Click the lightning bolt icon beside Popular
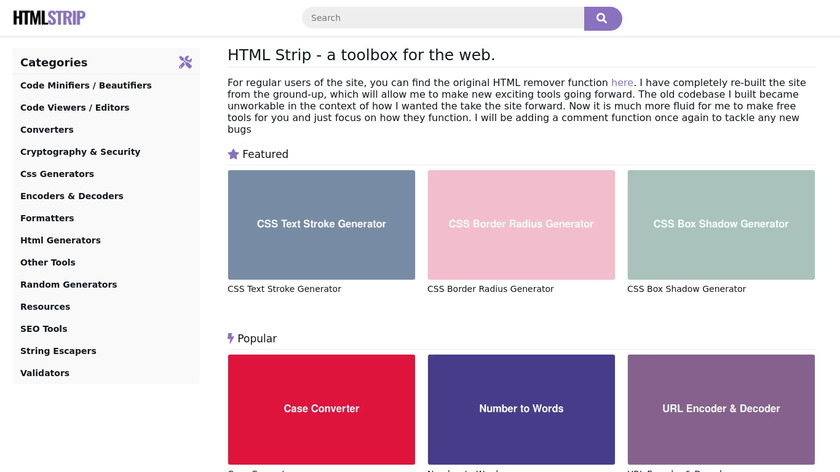The height and width of the screenshot is (472, 840). coord(231,339)
